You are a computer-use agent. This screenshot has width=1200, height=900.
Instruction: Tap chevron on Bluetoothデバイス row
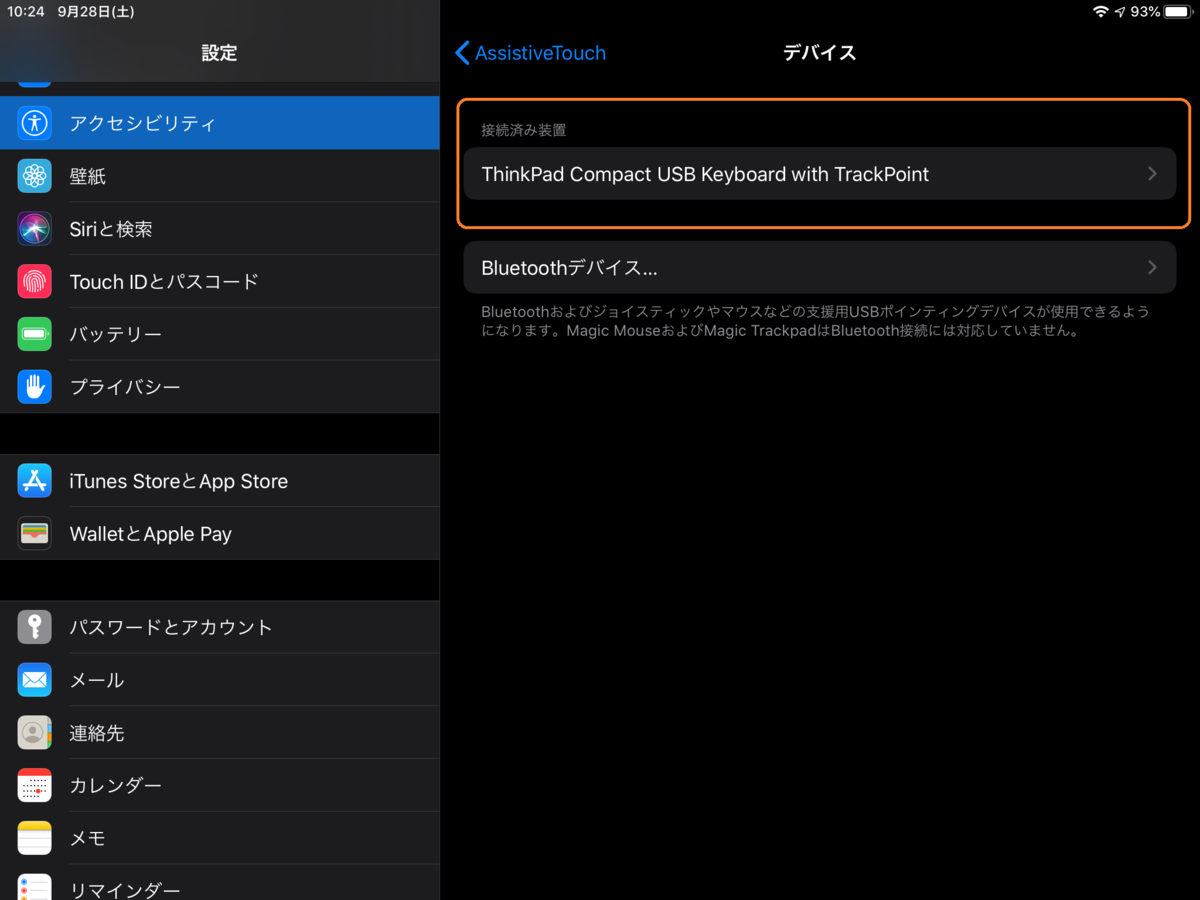(x=1152, y=268)
